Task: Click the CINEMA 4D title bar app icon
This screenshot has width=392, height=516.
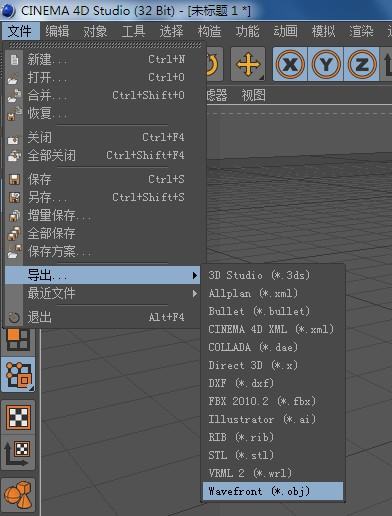Action: tap(8, 10)
